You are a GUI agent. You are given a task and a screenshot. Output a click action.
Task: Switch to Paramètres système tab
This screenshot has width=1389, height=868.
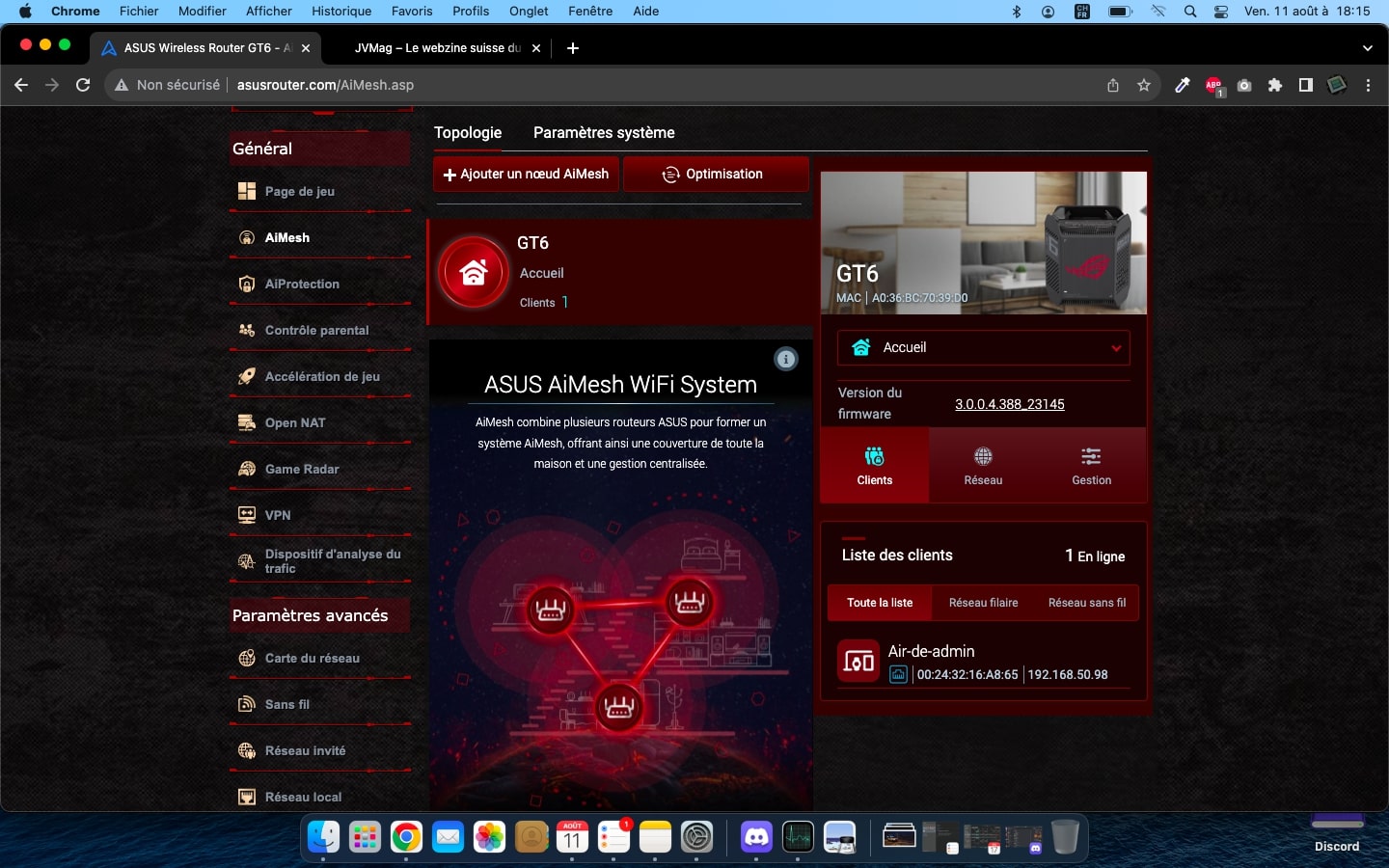pyautogui.click(x=604, y=133)
